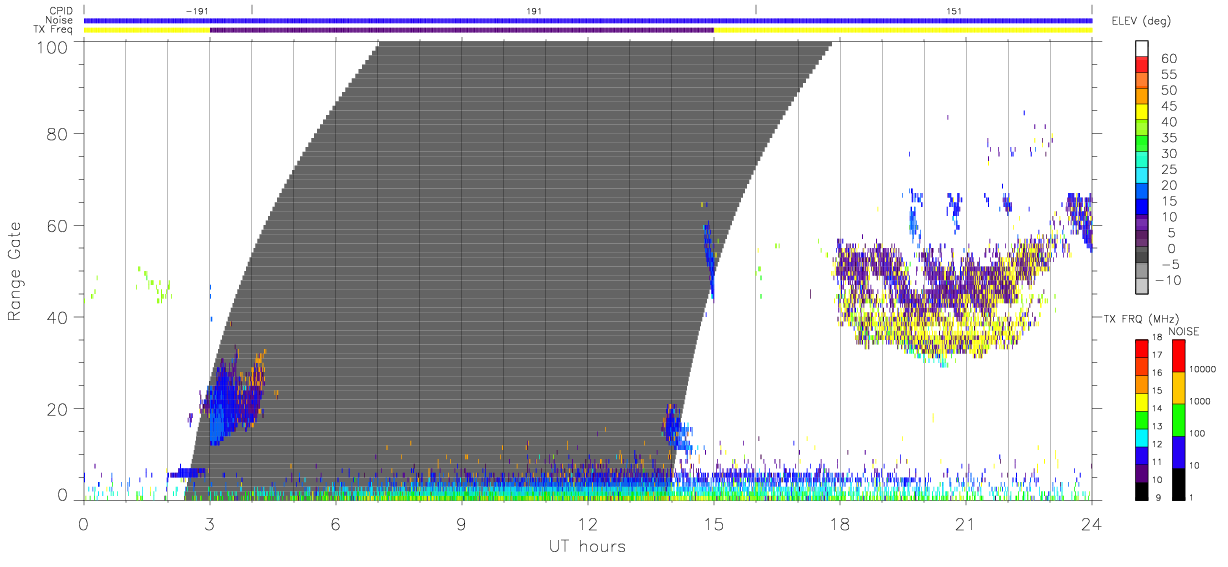This screenshot has width=1228, height=567.
Task: Pick the blue 10–15 elevation swatch
Action: (x=1142, y=209)
